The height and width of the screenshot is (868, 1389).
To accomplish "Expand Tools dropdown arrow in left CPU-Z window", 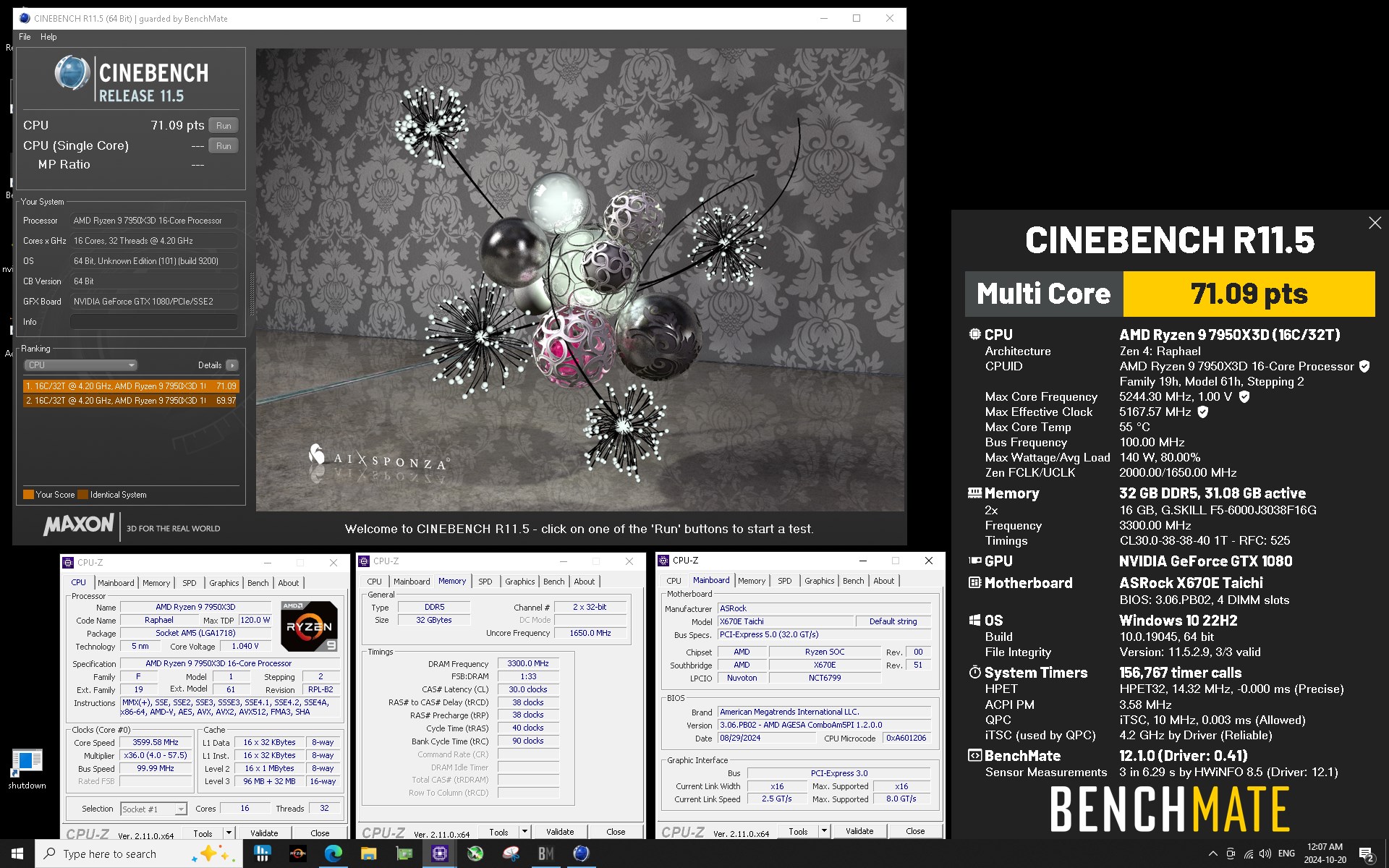I will 229,833.
